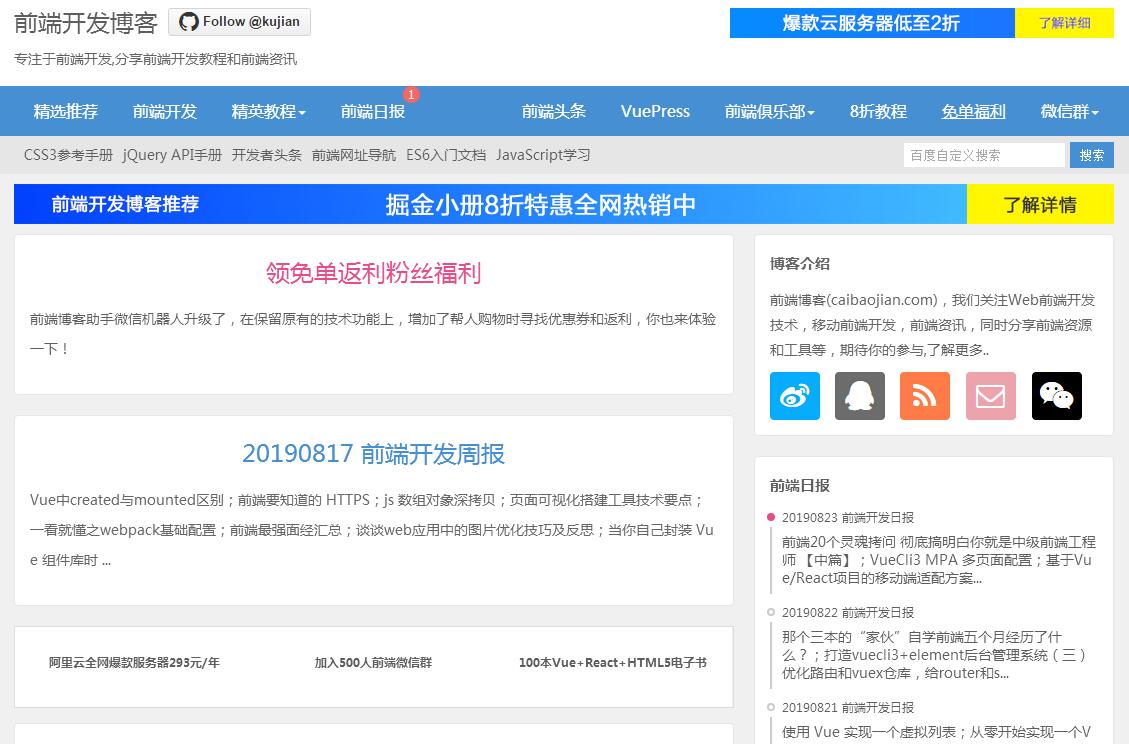1129x744 pixels.
Task: Open the CSS3参考手册 link
Action: pos(68,155)
